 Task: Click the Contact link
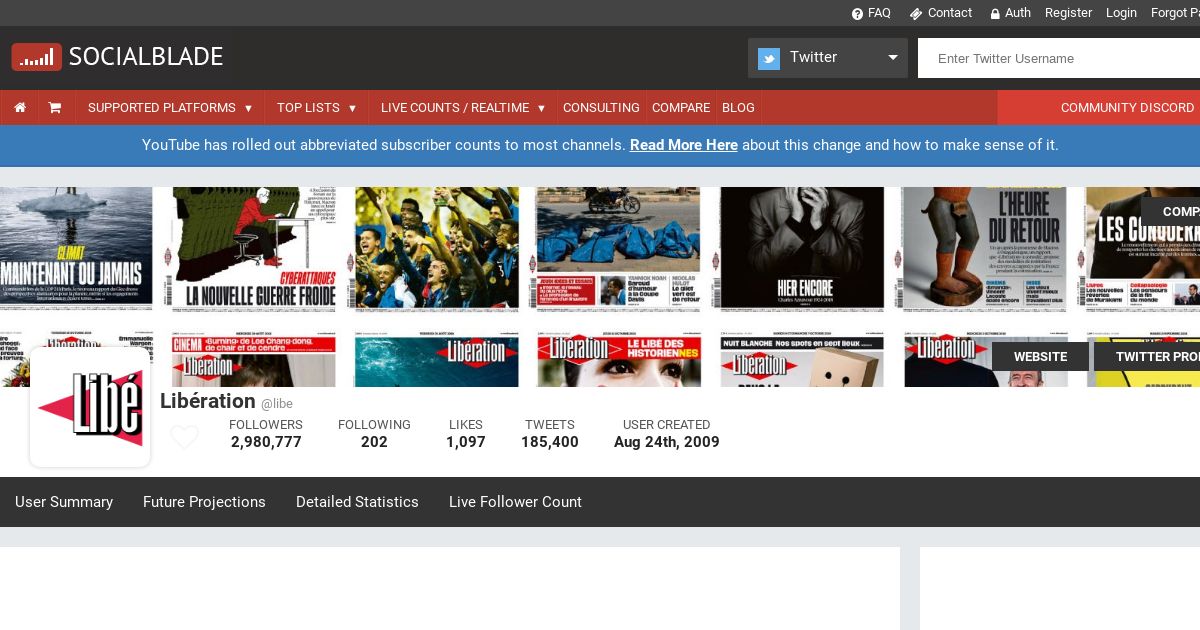click(950, 13)
